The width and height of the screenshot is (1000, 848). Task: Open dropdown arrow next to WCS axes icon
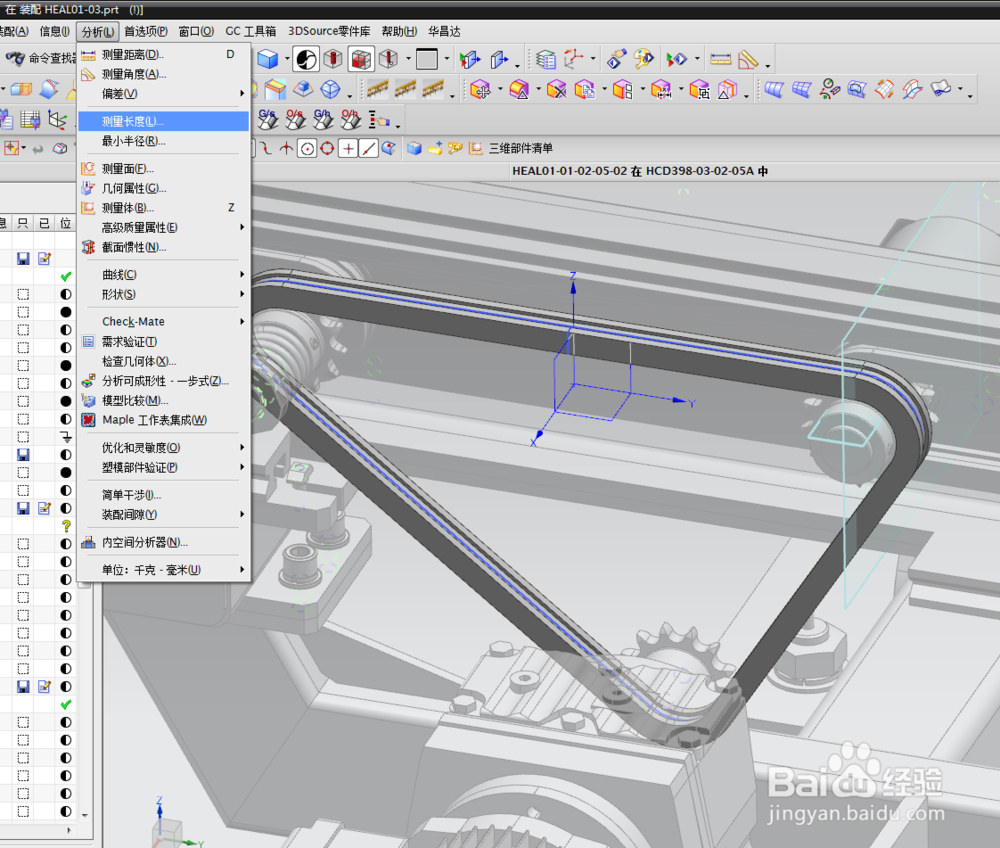(593, 59)
